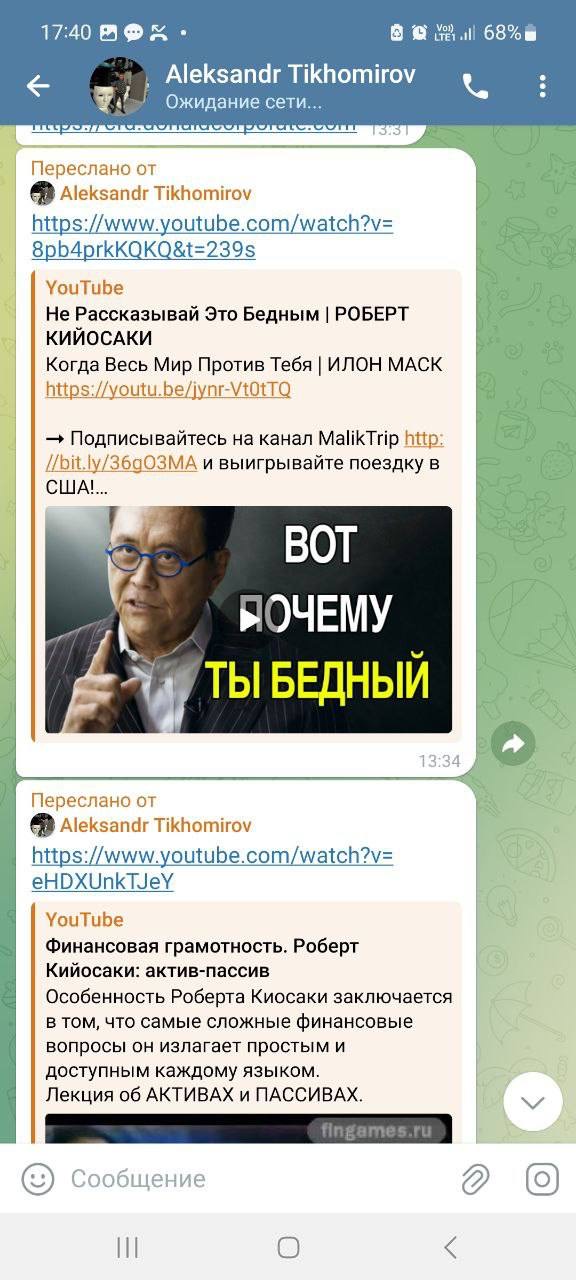The image size is (576, 1280).
Task: Jump to latest messages with down-chevron button
Action: tap(533, 1102)
